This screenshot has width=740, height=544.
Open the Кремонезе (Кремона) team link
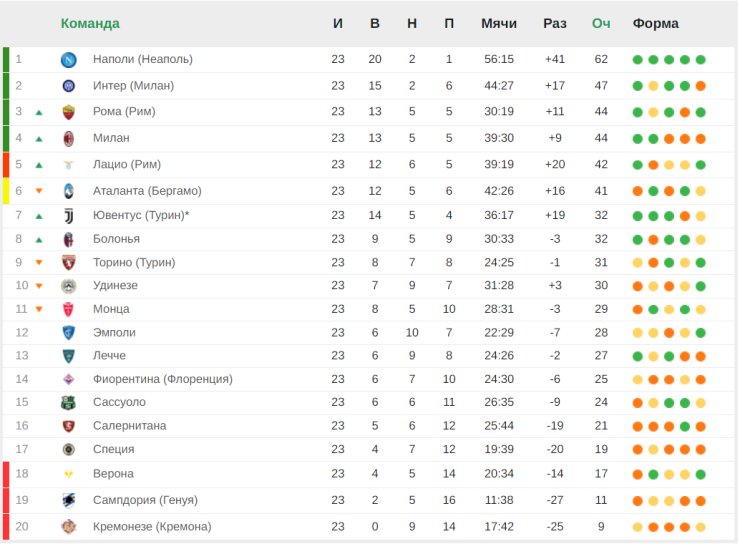152,527
